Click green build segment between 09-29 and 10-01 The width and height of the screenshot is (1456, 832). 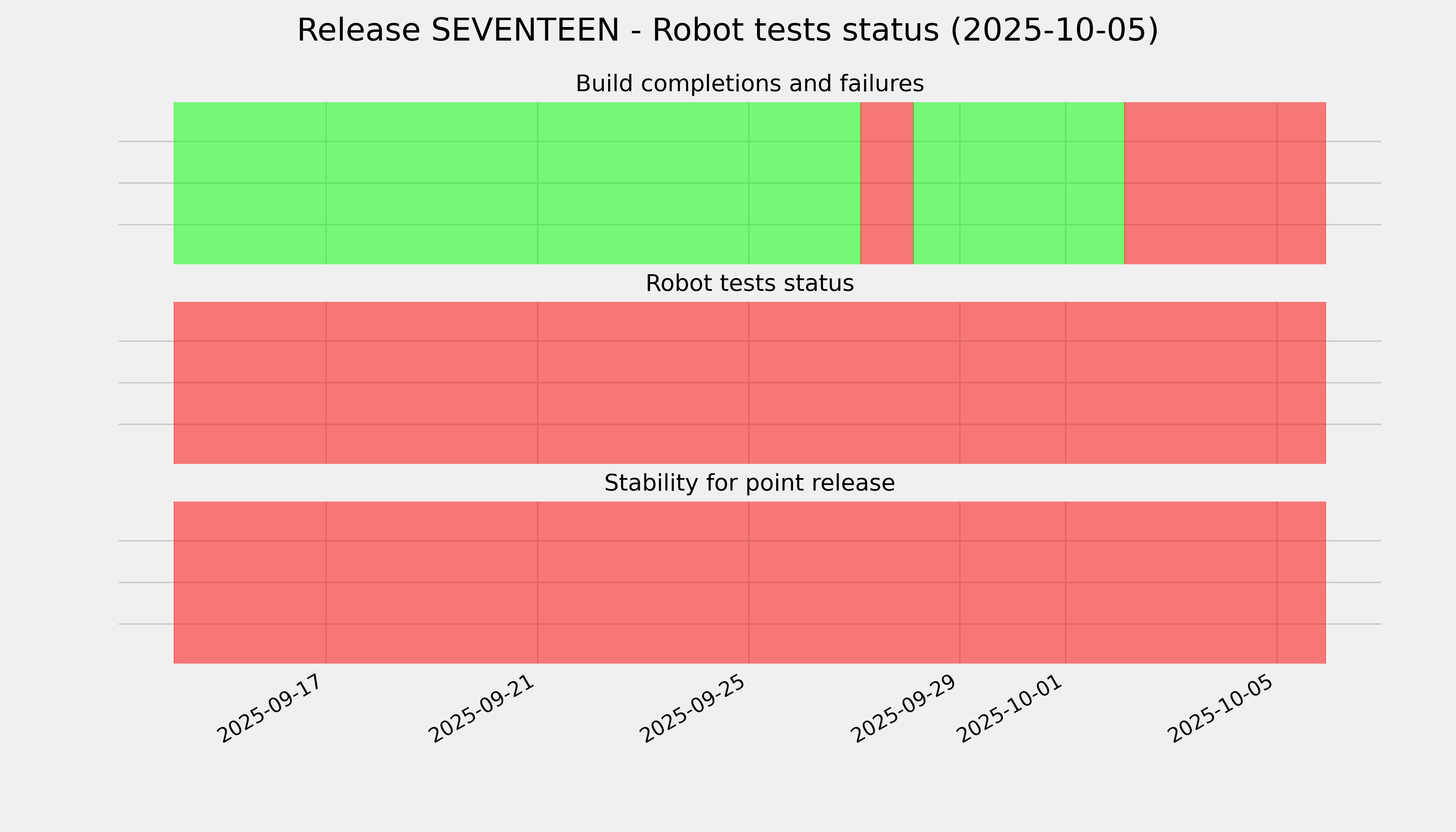tap(1013, 183)
